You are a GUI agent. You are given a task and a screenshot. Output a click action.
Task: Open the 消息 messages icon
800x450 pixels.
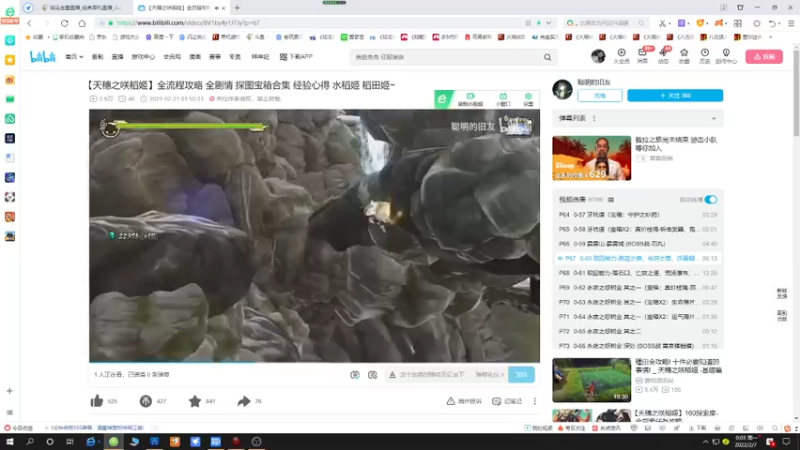coord(642,56)
